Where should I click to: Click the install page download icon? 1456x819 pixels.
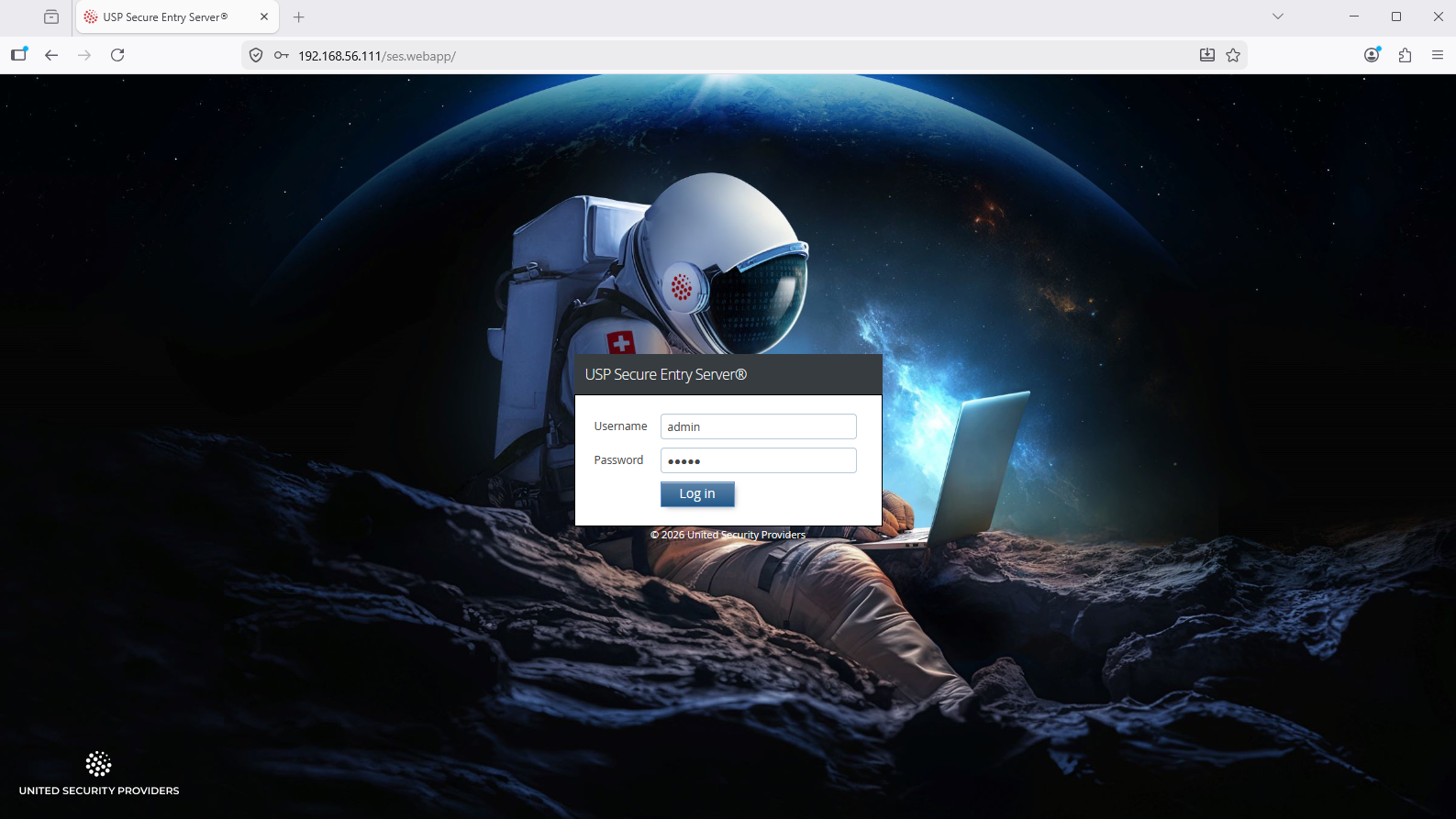point(1207,55)
